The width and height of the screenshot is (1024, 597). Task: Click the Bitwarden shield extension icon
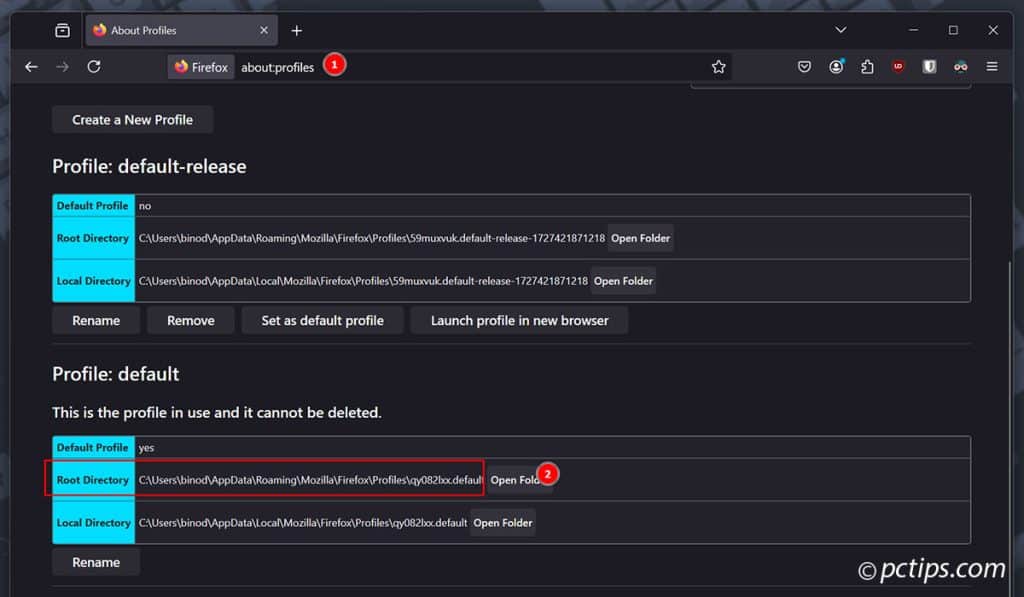[929, 67]
